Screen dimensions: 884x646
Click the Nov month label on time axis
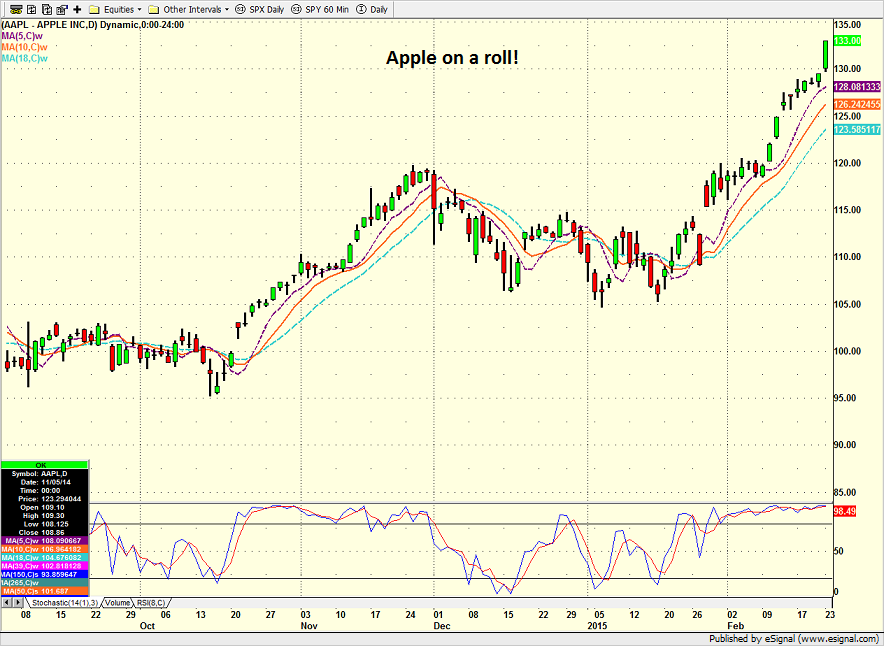tap(309, 626)
